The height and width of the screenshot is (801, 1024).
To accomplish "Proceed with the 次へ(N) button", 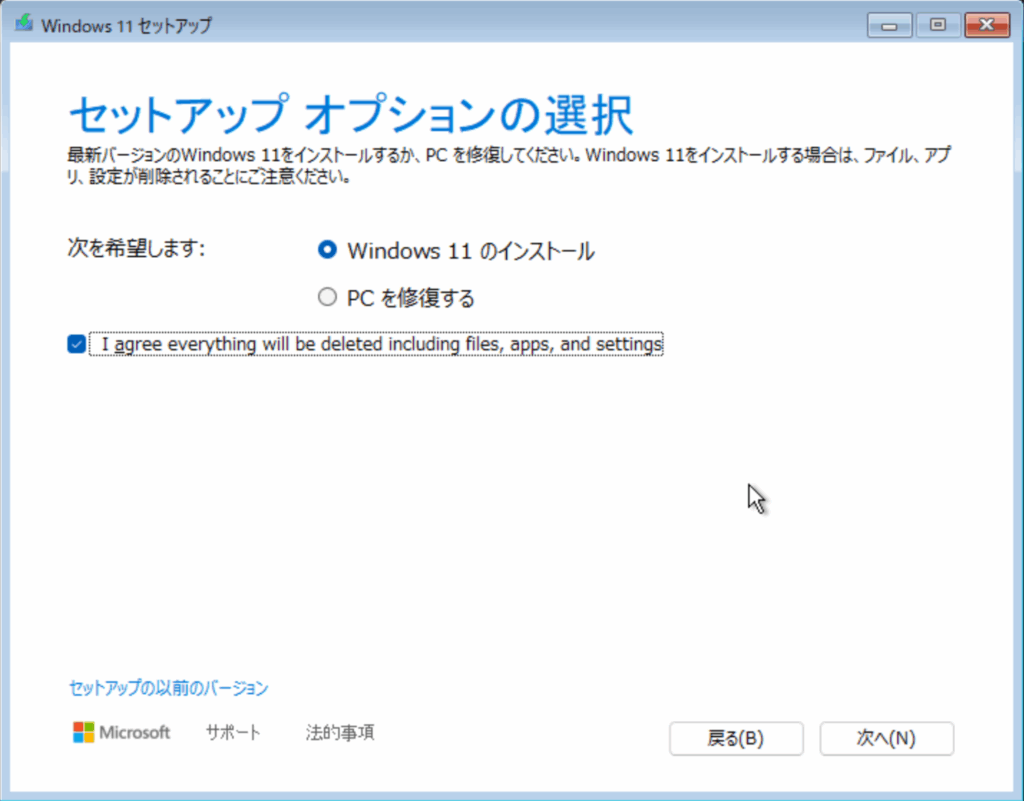I will click(x=886, y=739).
